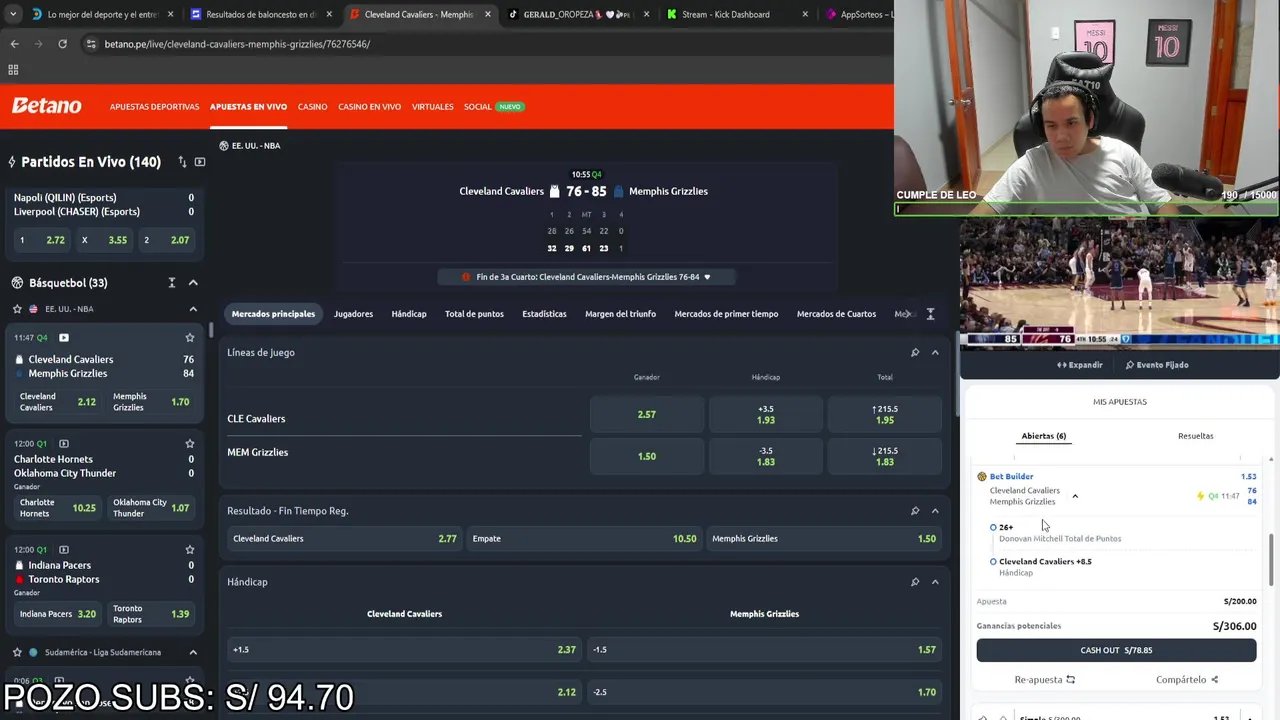Screen dimensions: 1280x720
Task: Click the stream icon on Hornets vs Thunder match
Action: tap(64, 444)
